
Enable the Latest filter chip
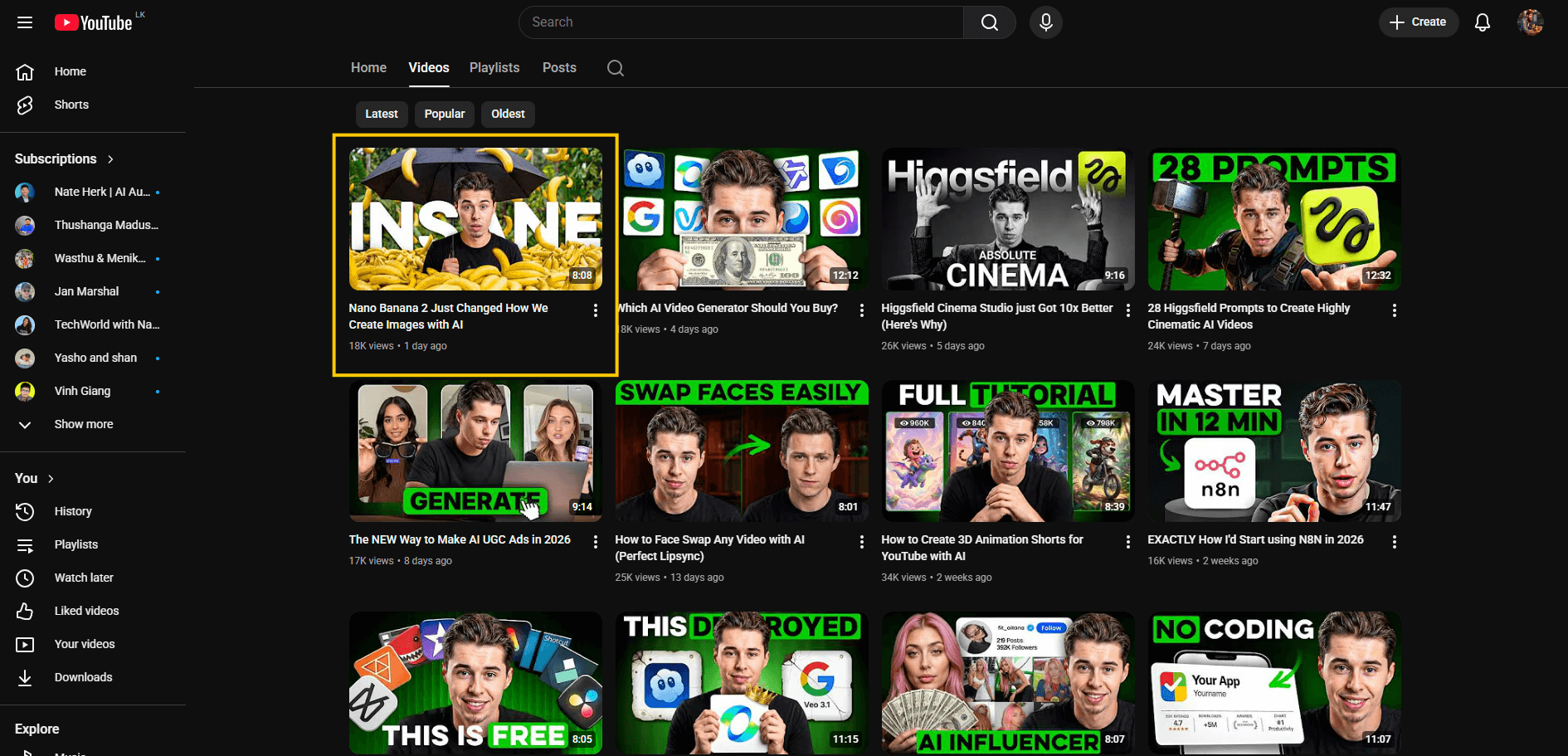coord(381,114)
